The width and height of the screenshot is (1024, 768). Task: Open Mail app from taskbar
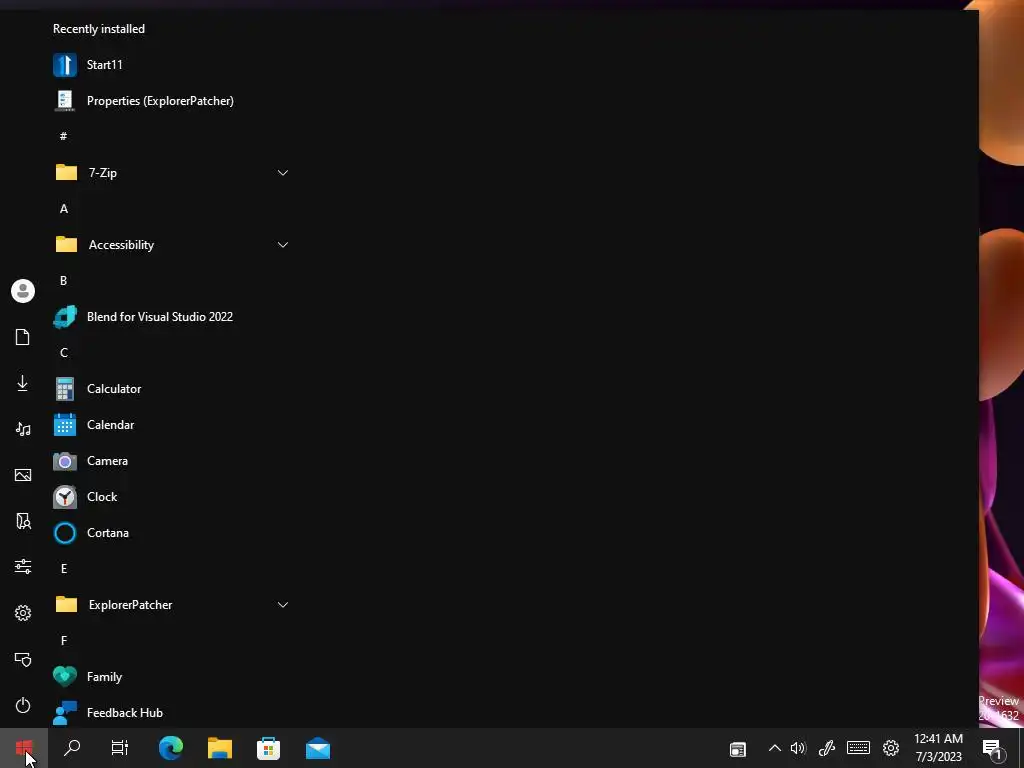click(x=318, y=748)
